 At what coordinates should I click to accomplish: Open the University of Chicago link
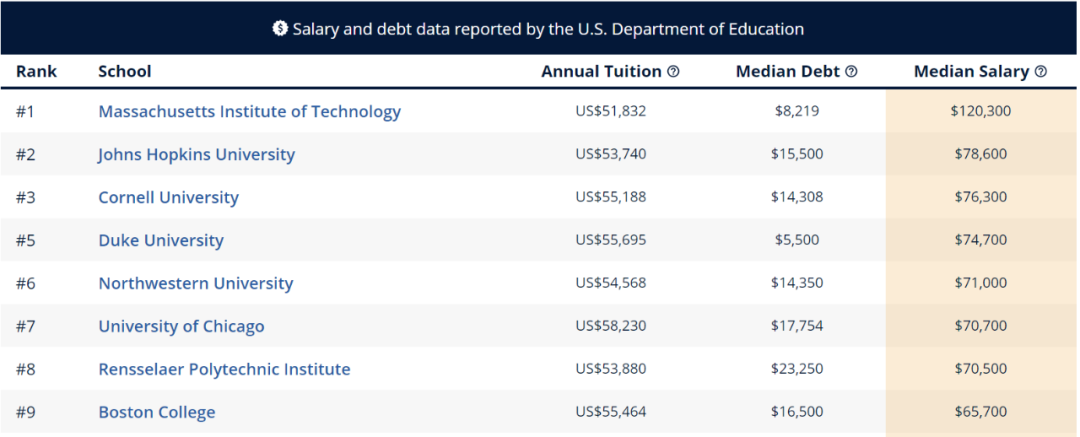point(181,327)
